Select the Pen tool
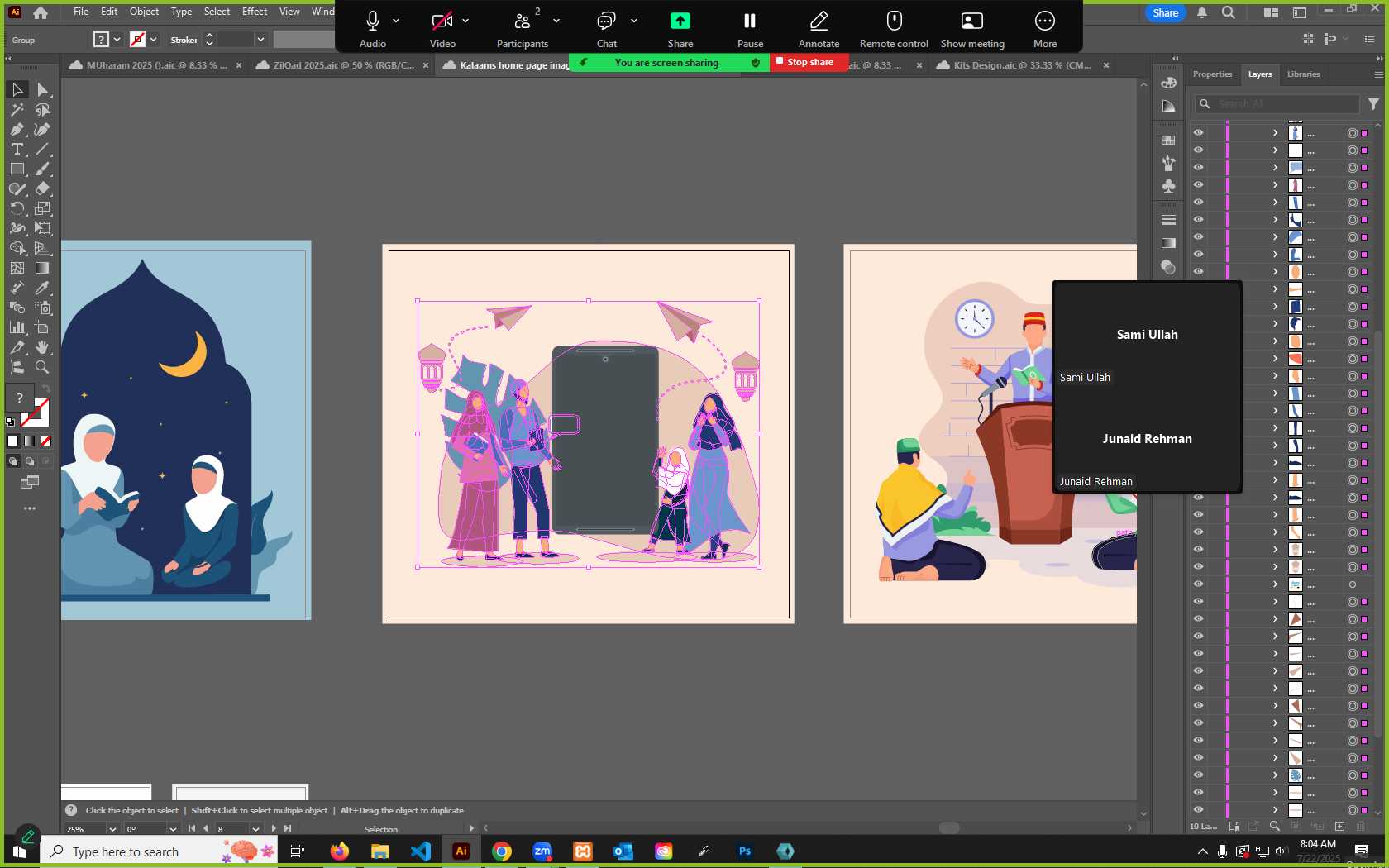The image size is (1389, 868). 17,129
